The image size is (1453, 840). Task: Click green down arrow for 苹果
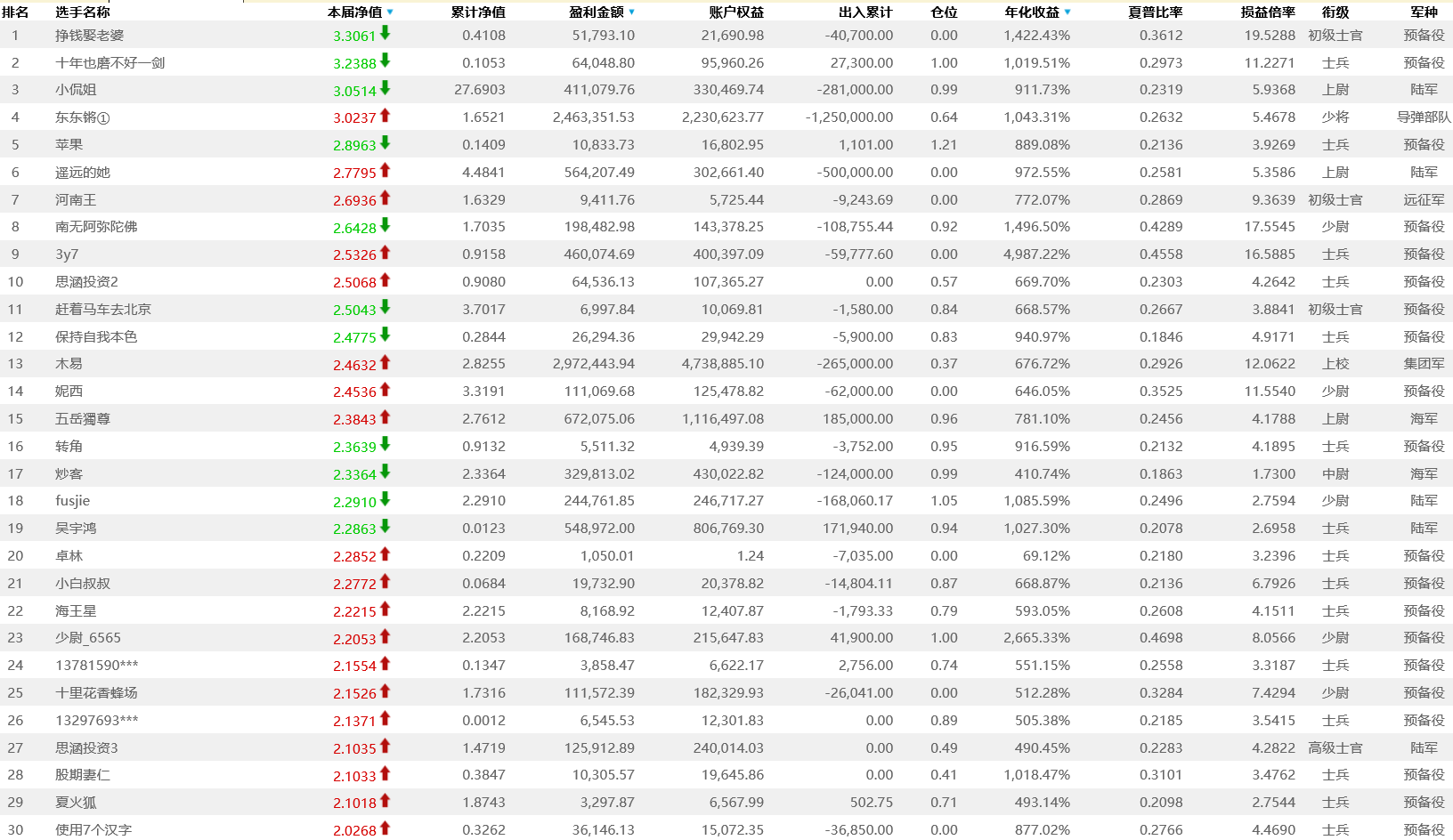tap(386, 143)
